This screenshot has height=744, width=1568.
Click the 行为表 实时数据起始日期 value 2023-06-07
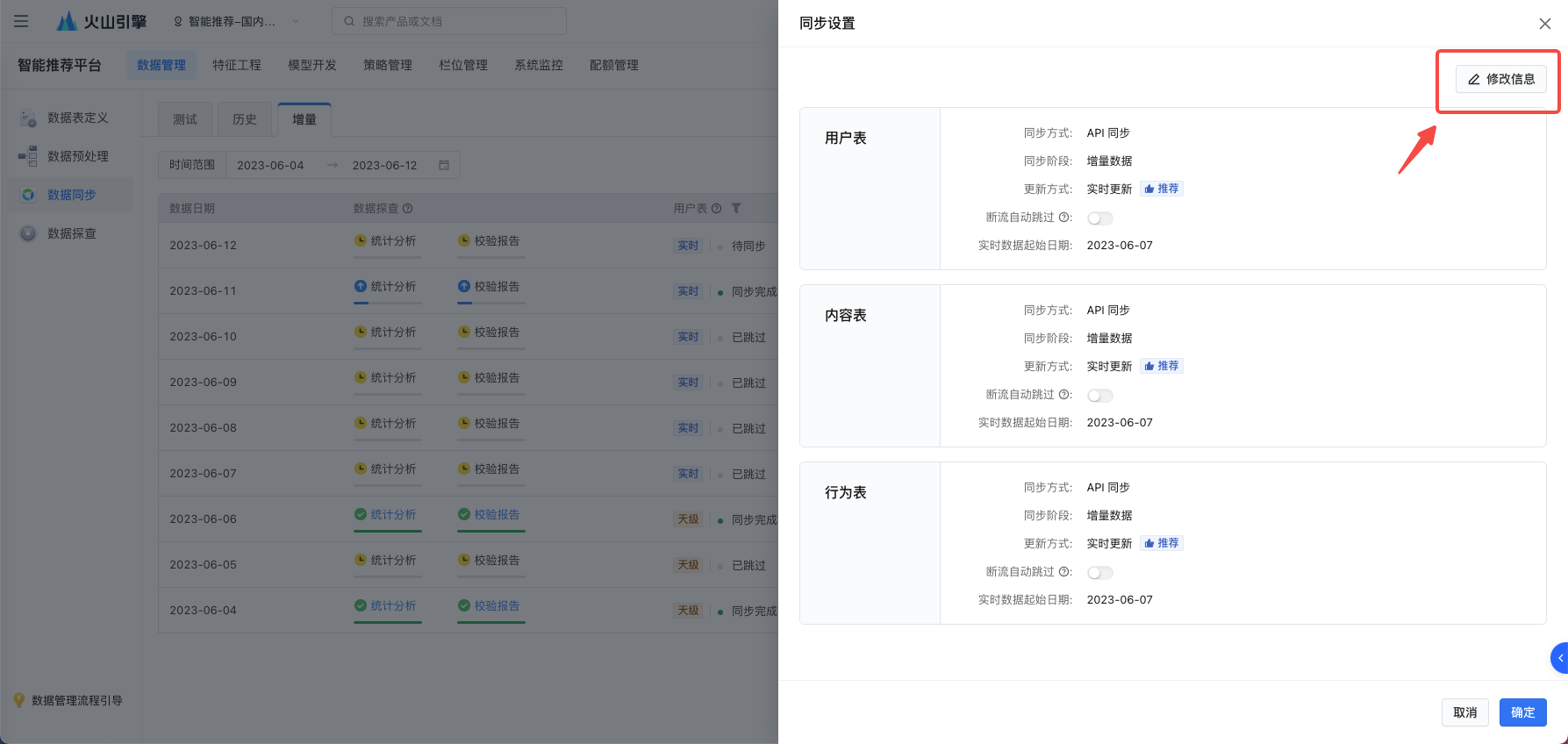[x=1120, y=600]
